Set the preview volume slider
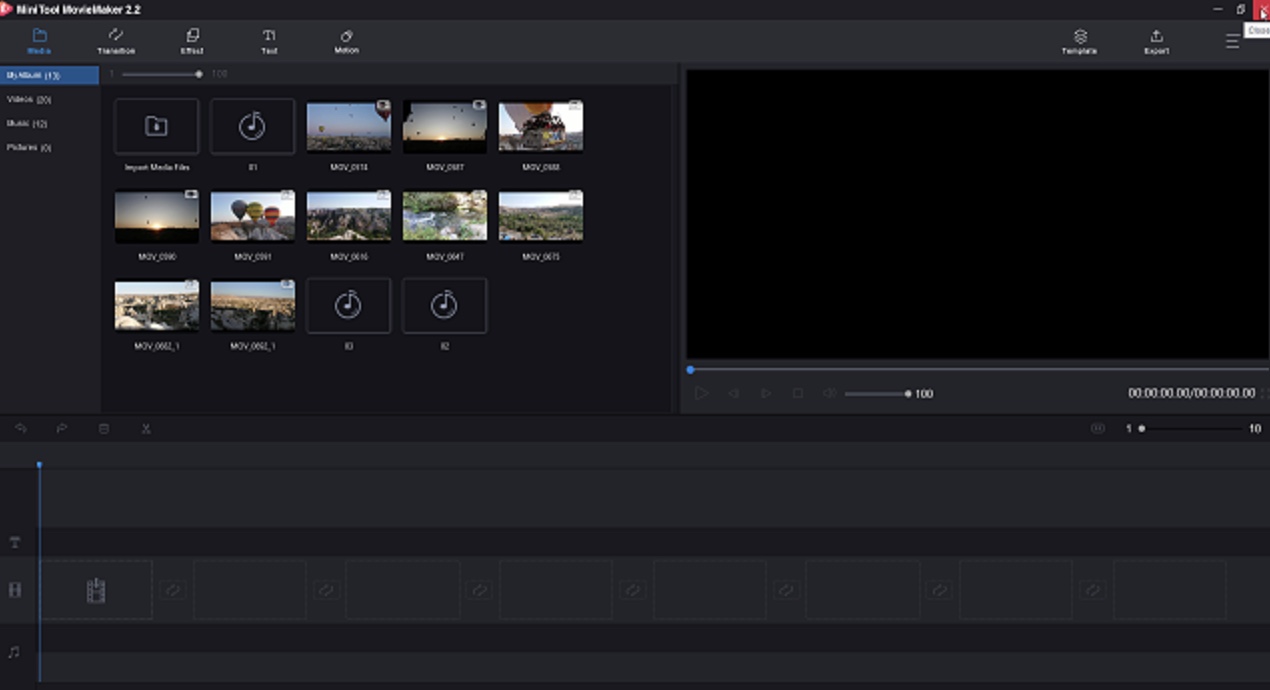 point(877,394)
